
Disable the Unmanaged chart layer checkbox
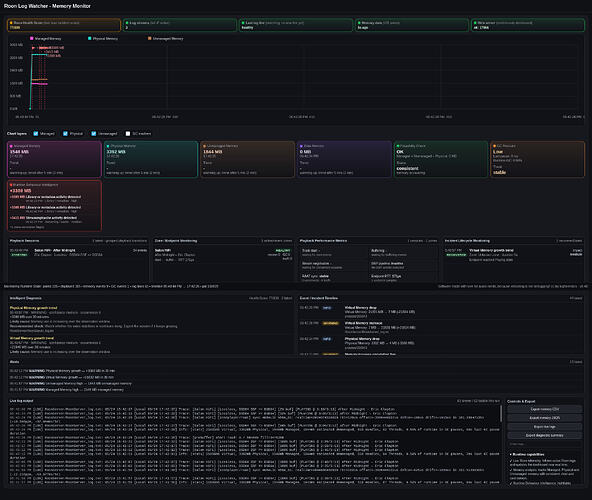pyautogui.click(x=94, y=134)
